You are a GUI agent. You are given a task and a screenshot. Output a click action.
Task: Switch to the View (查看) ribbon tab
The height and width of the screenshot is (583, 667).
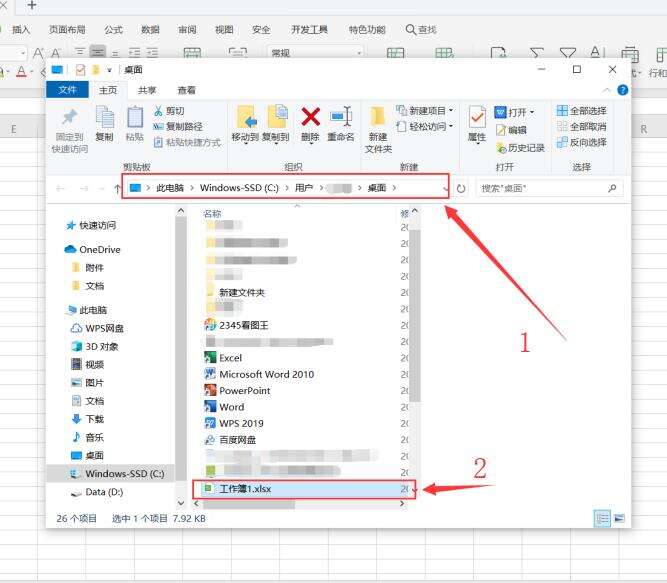(x=186, y=90)
